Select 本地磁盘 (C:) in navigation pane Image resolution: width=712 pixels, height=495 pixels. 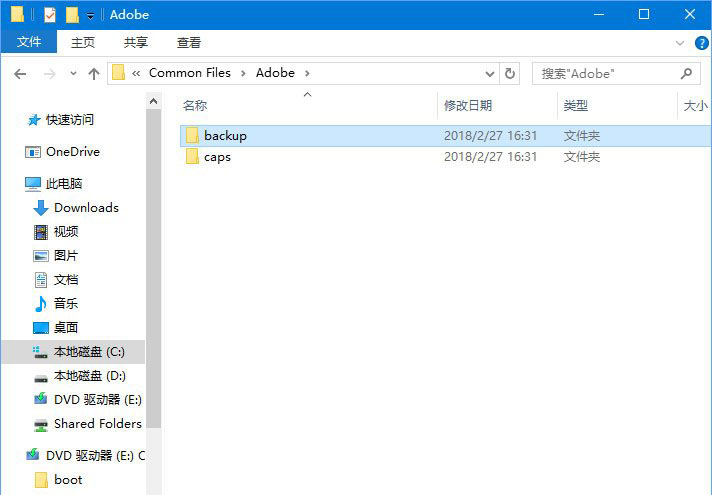pos(73,352)
